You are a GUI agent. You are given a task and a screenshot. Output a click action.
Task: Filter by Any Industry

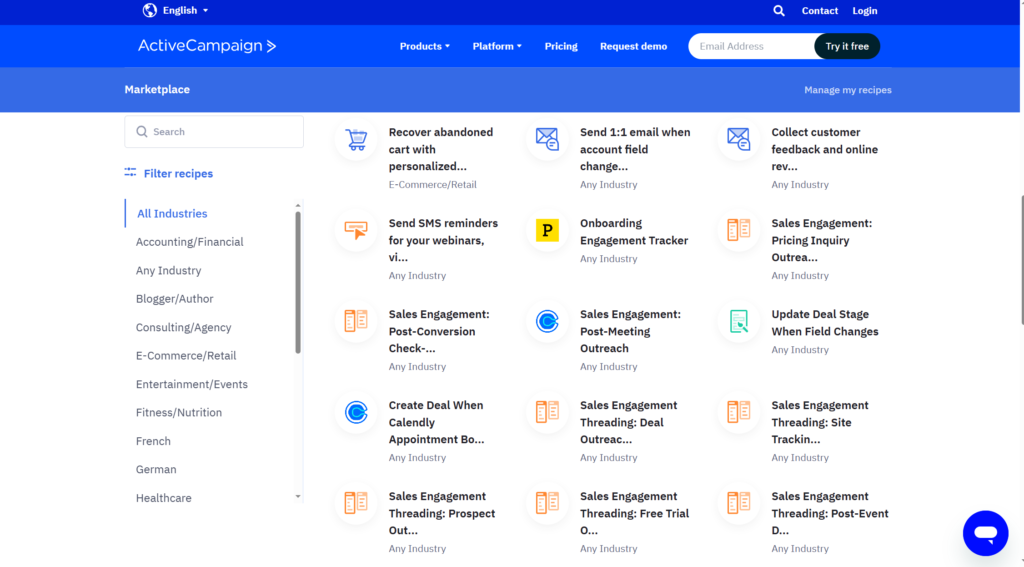coord(168,270)
